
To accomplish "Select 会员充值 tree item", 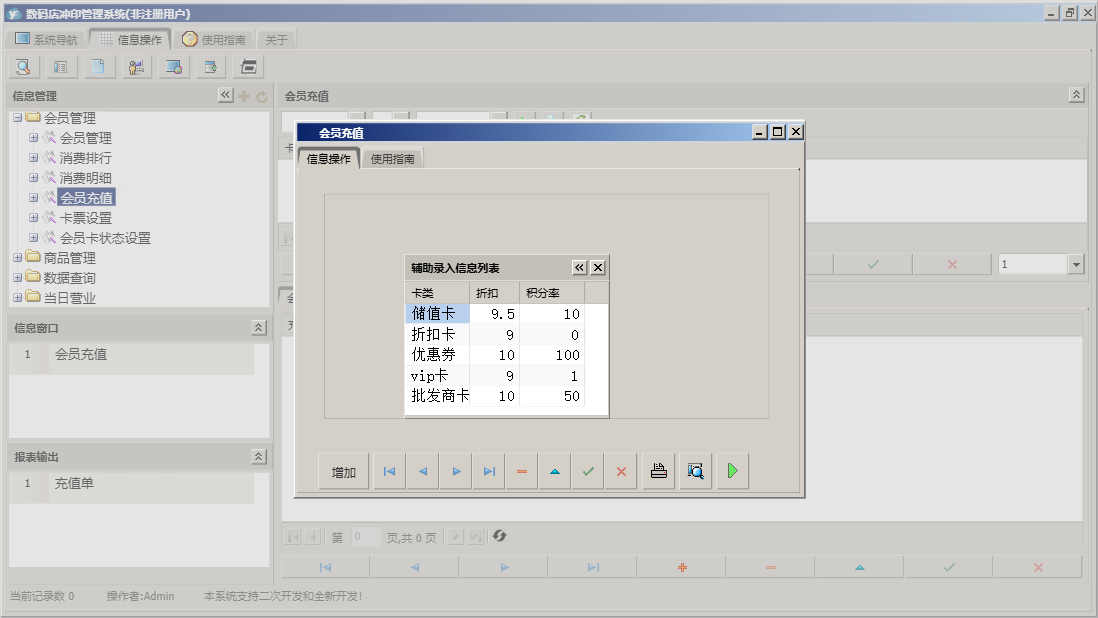I will [86, 198].
